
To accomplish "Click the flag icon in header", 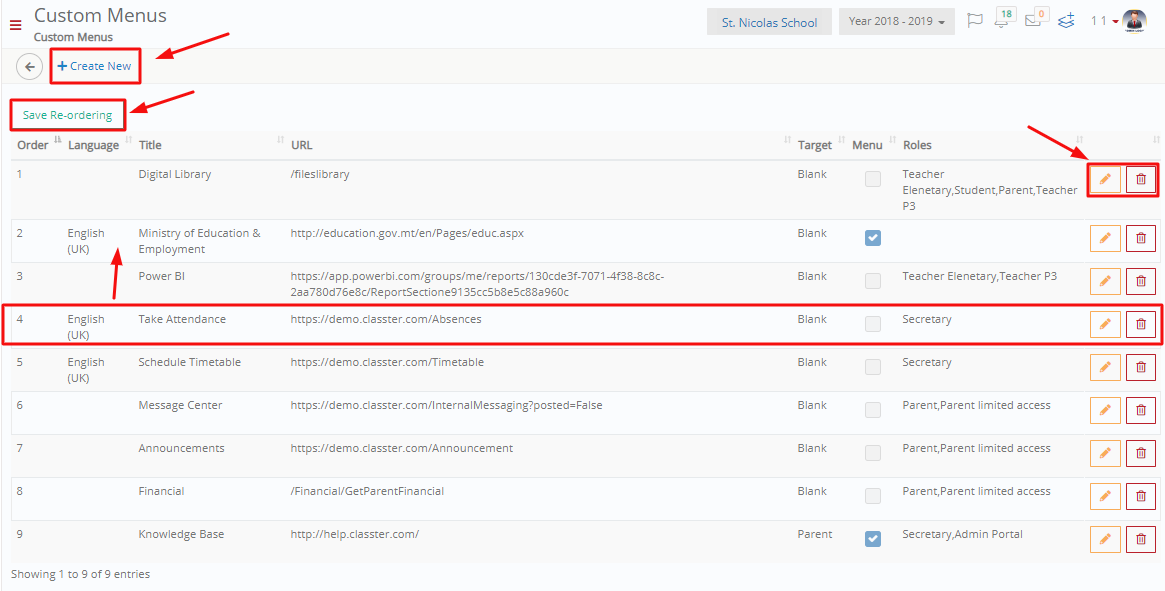I will [974, 21].
